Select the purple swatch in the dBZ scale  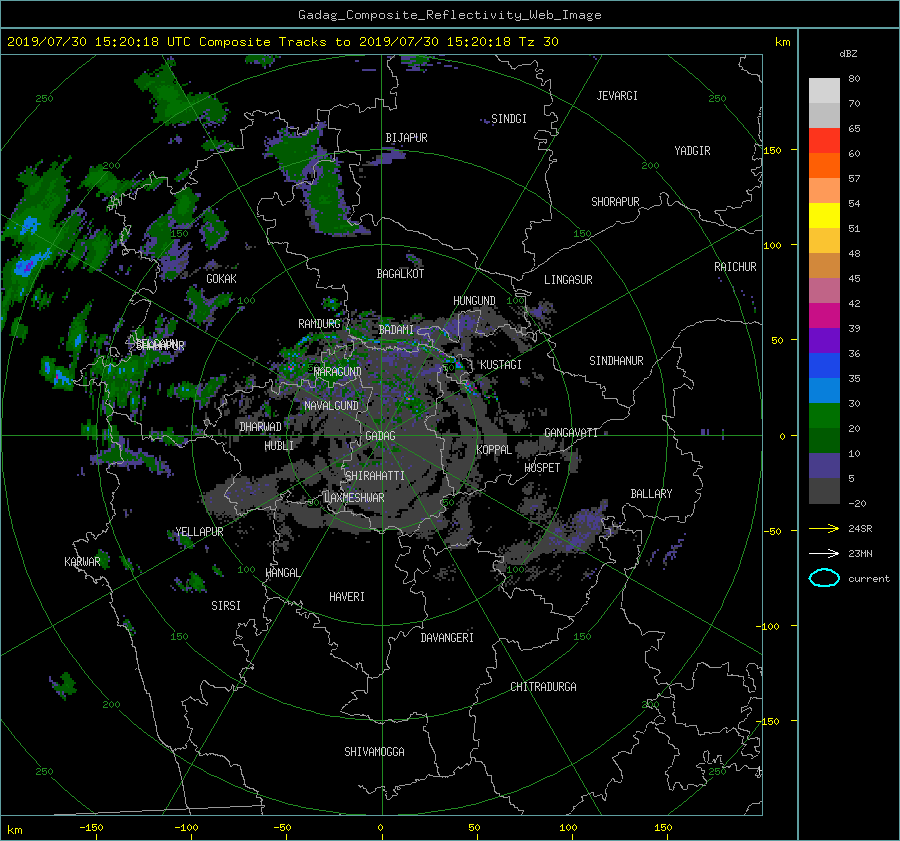(x=824, y=340)
